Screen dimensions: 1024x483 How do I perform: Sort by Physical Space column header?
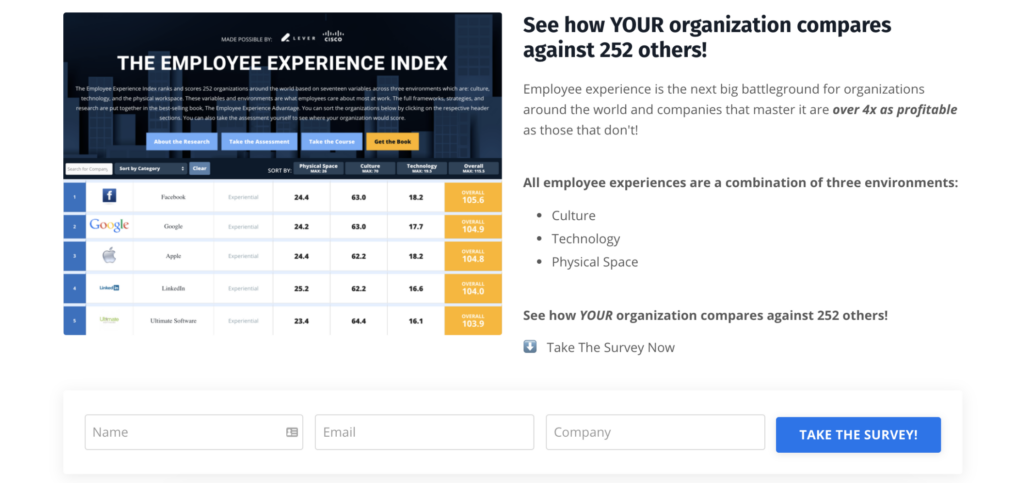(x=318, y=168)
